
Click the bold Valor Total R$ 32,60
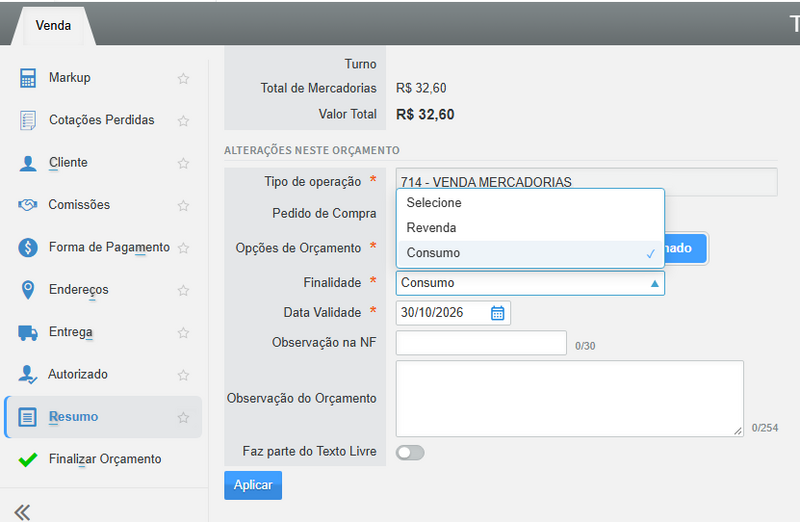click(425, 114)
